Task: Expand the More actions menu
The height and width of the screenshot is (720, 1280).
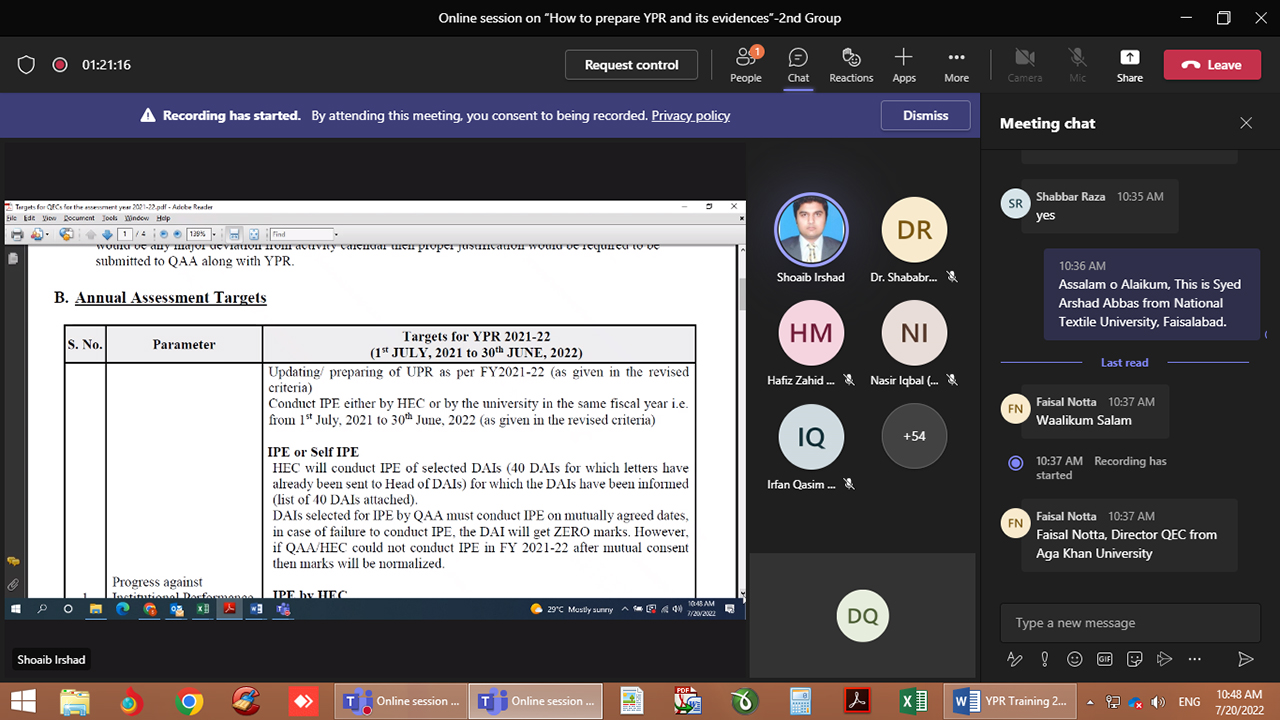Action: [956, 65]
